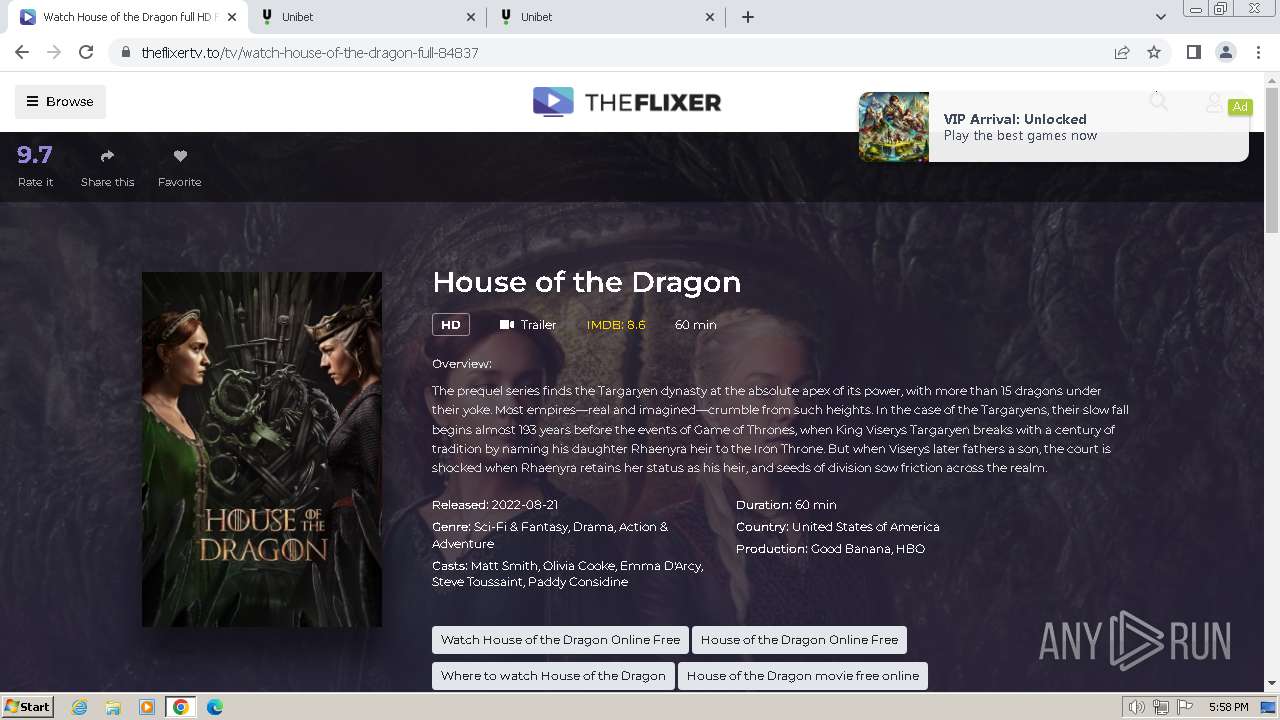The height and width of the screenshot is (720, 1280).
Task: Open File Explorer from taskbar
Action: pyautogui.click(x=113, y=707)
